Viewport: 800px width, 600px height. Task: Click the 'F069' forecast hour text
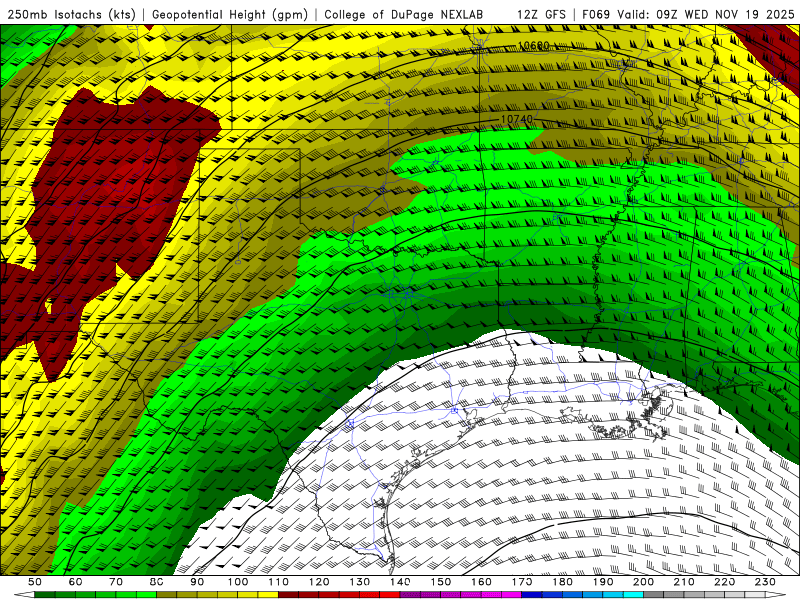(x=597, y=14)
